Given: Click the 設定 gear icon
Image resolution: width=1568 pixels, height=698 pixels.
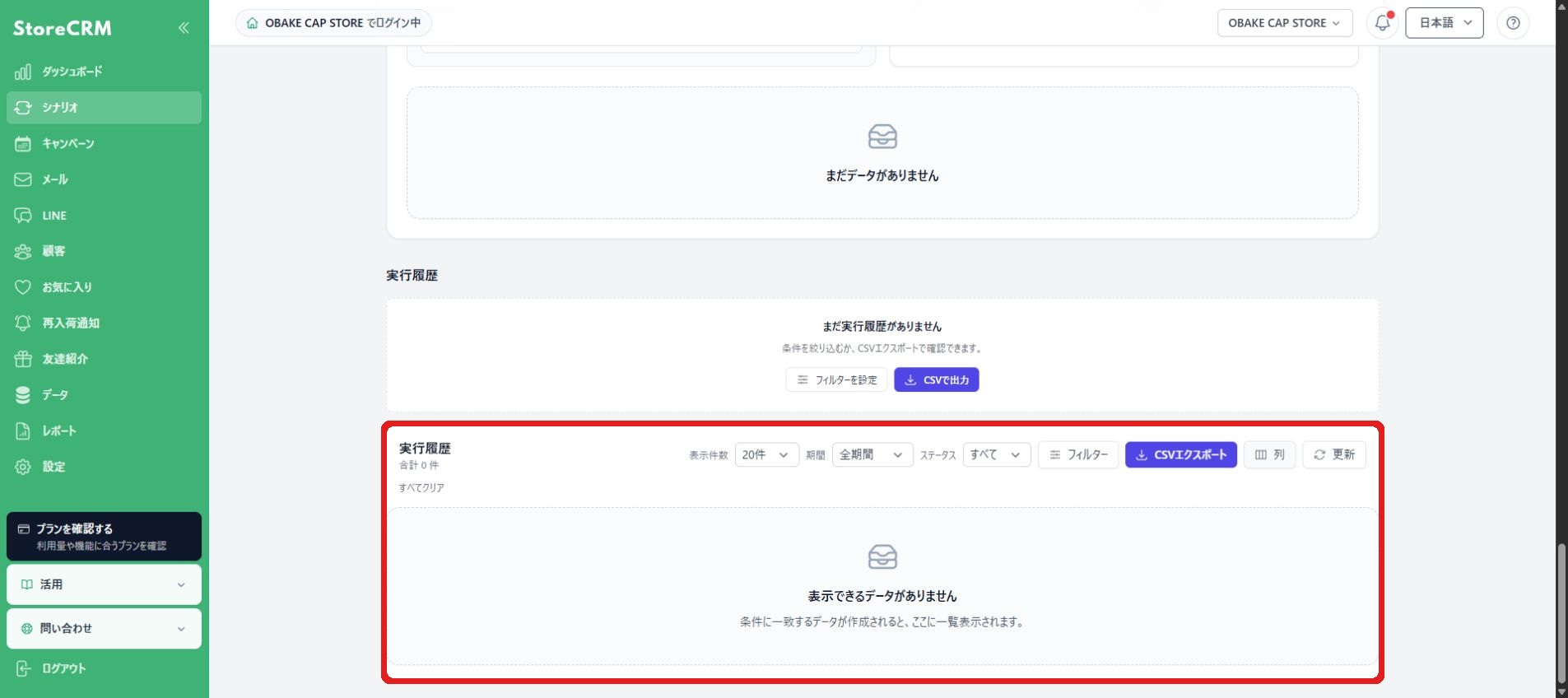Looking at the screenshot, I should [x=23, y=467].
